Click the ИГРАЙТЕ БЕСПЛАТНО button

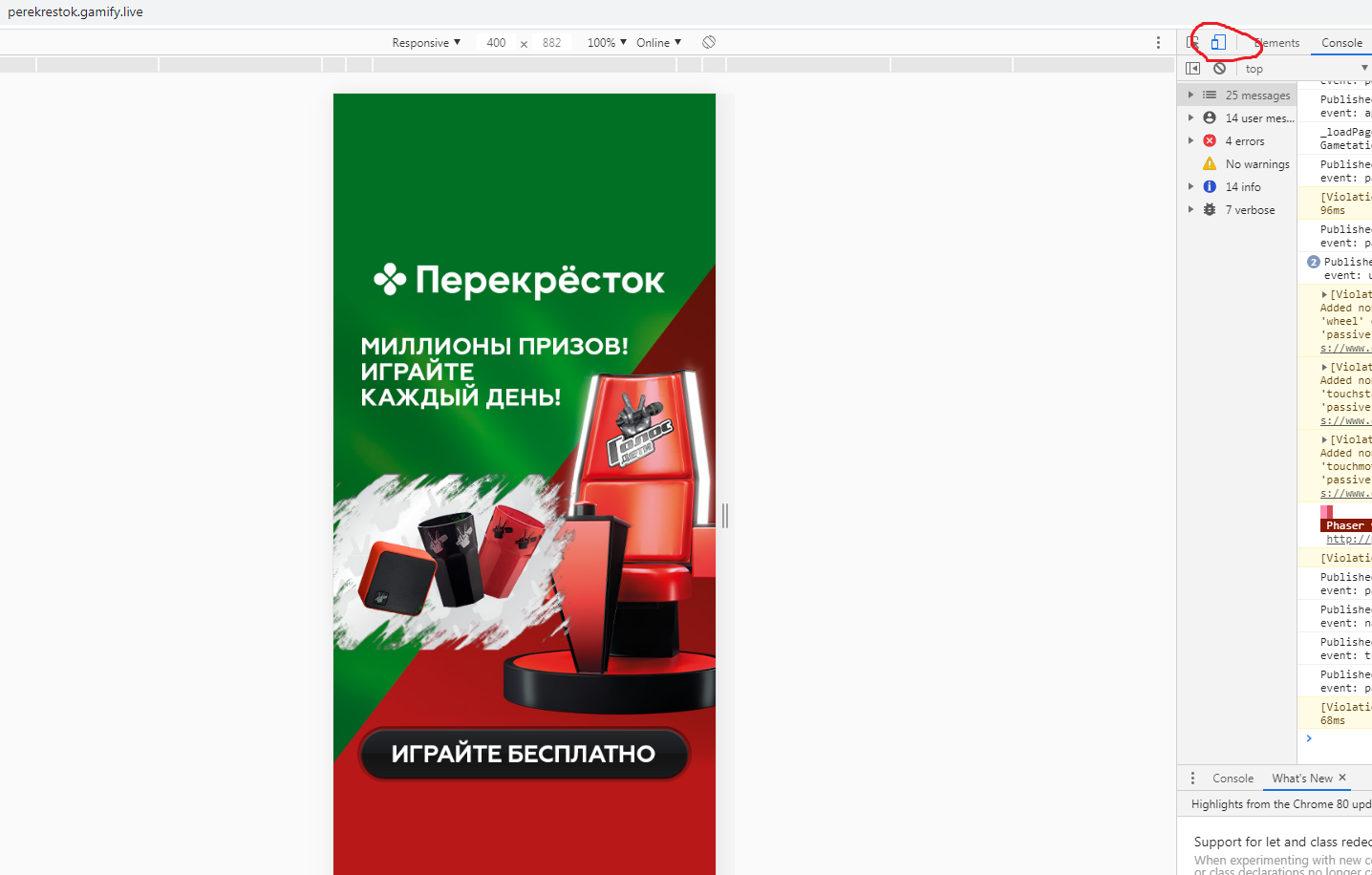[x=524, y=754]
